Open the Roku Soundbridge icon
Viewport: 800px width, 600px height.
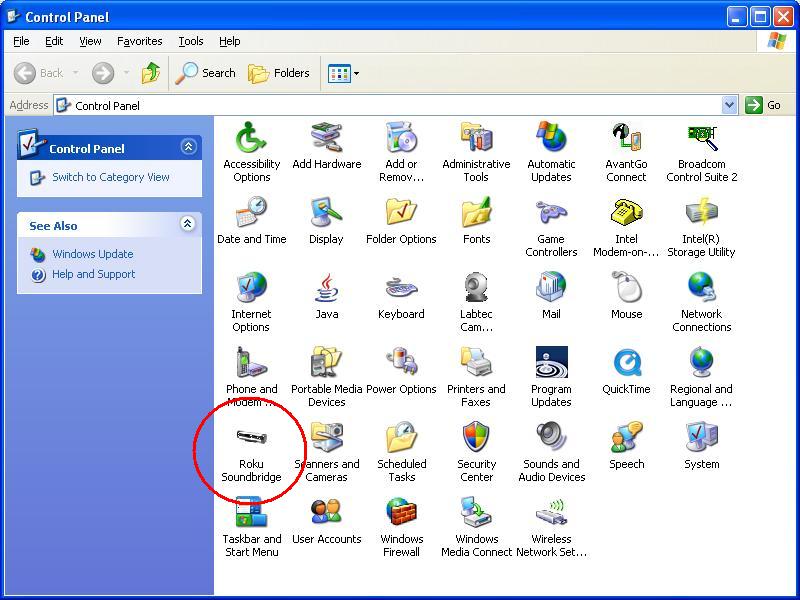251,437
